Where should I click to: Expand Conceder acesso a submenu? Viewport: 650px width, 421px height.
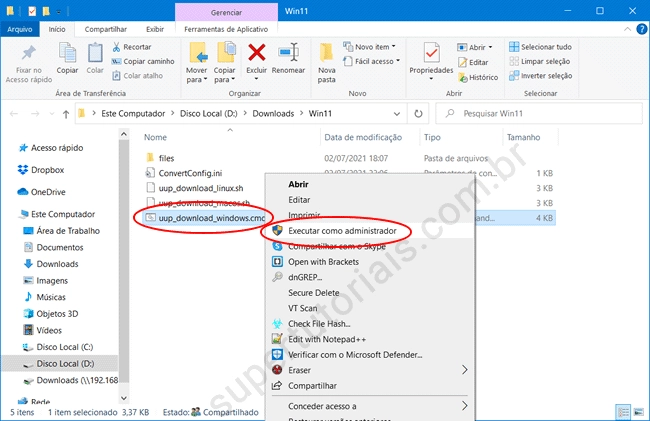[x=465, y=406]
